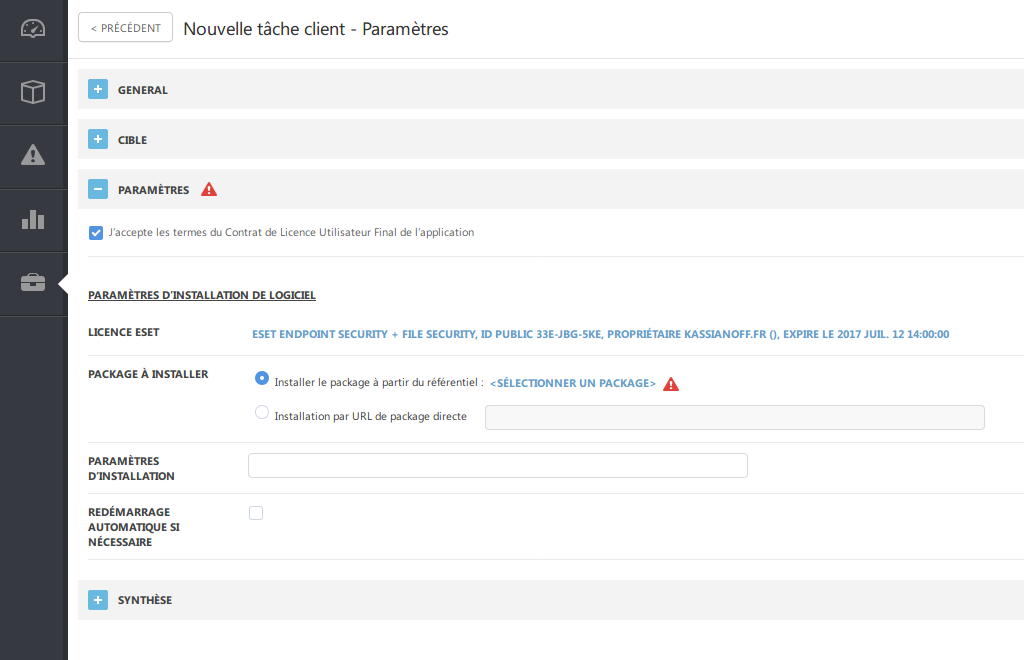Expand the General section plus icon

click(x=98, y=90)
